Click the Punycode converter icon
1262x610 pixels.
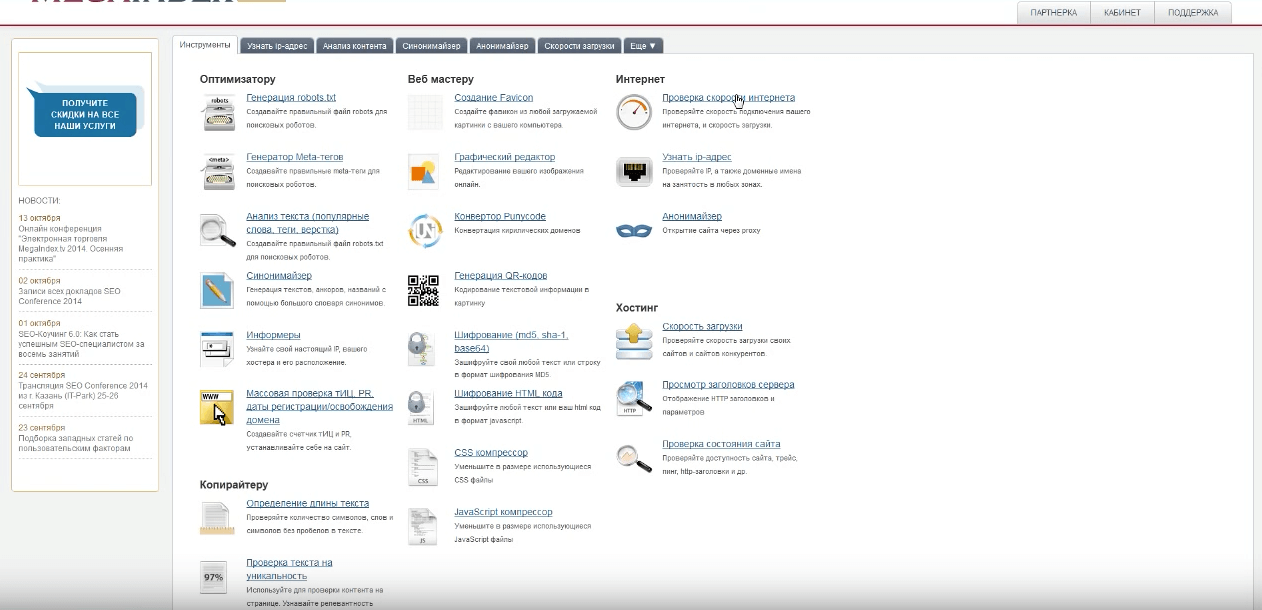click(424, 231)
